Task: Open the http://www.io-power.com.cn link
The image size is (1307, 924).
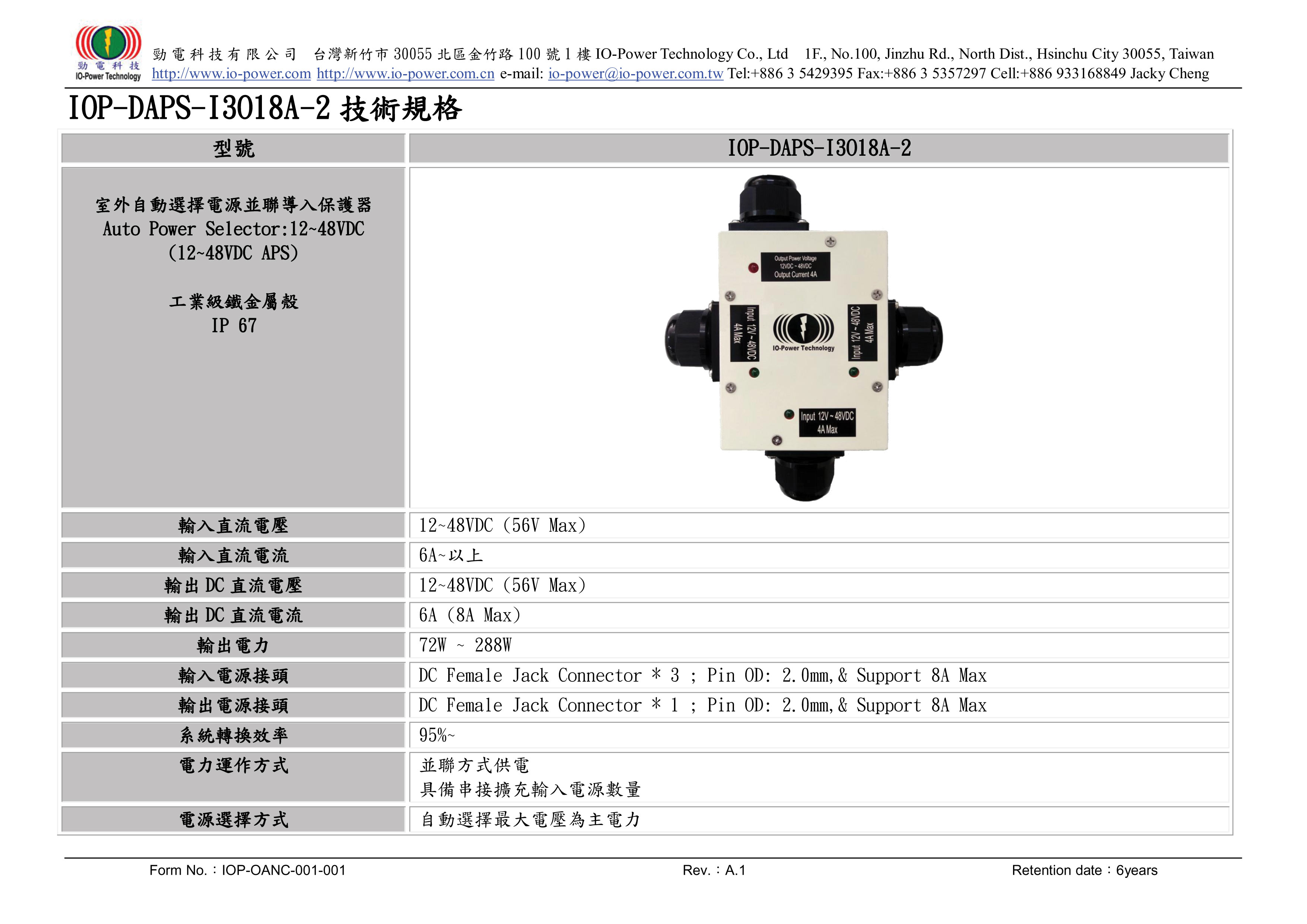Action: click(x=405, y=74)
